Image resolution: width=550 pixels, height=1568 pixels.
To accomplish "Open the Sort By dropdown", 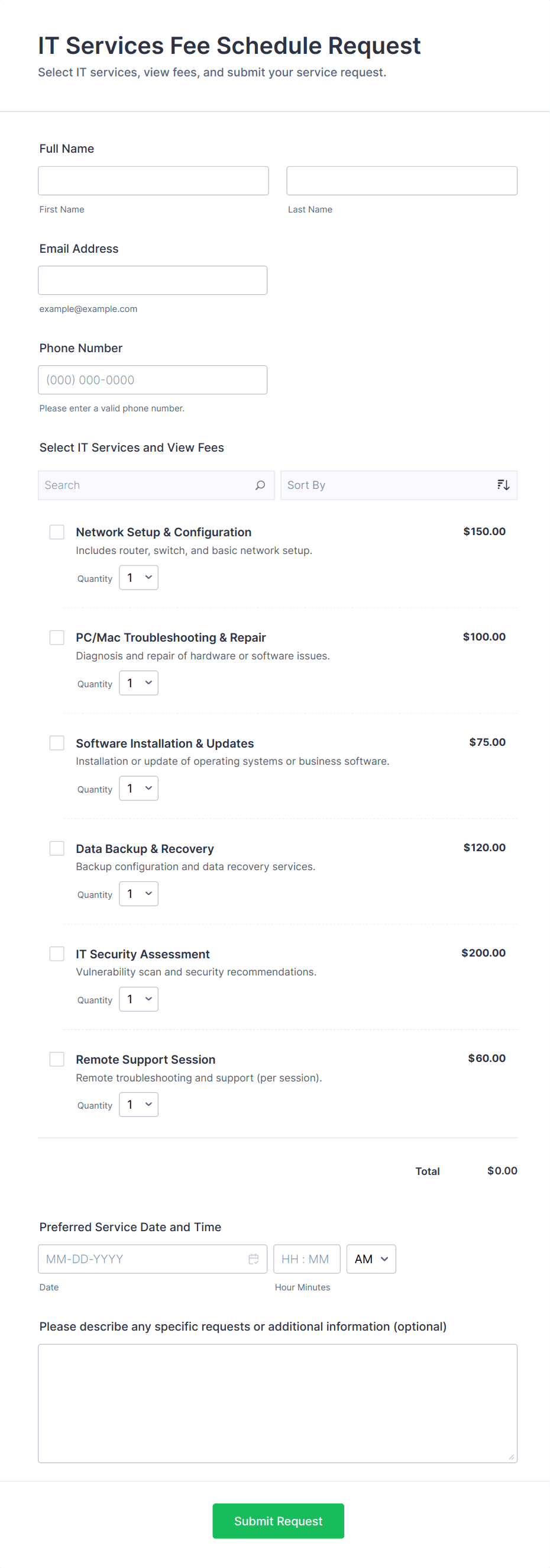I will pyautogui.click(x=399, y=485).
